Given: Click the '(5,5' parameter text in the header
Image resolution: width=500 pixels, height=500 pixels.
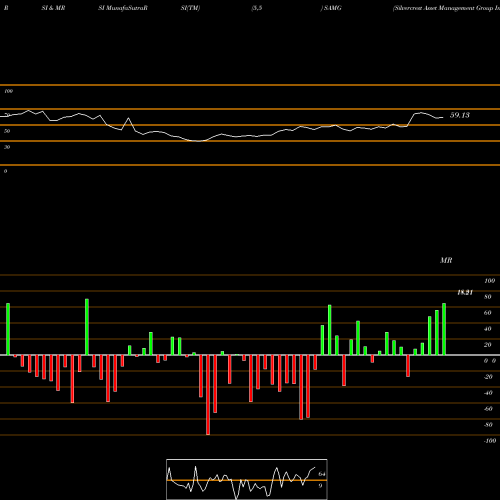Looking at the screenshot, I should [x=257, y=8].
